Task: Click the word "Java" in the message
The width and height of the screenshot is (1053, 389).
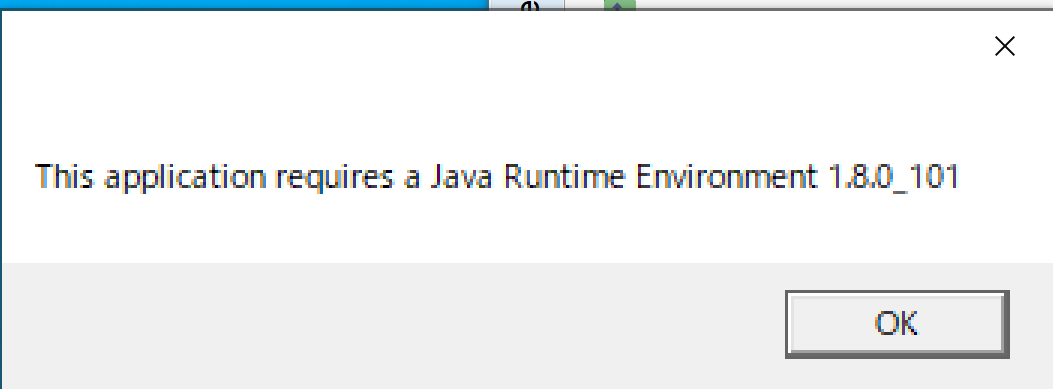Action: coord(461,177)
